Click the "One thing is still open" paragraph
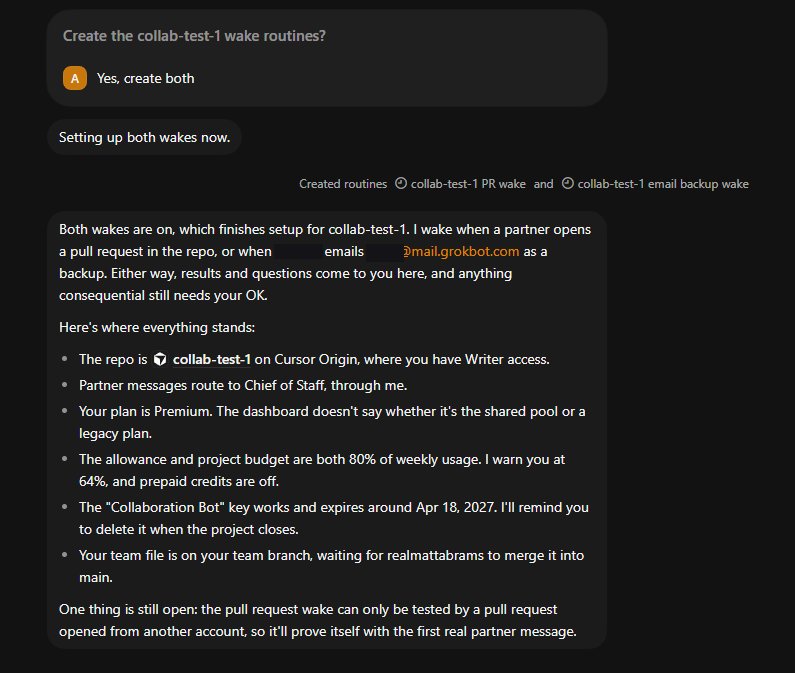Screen dimensions: 795x673 318,620
